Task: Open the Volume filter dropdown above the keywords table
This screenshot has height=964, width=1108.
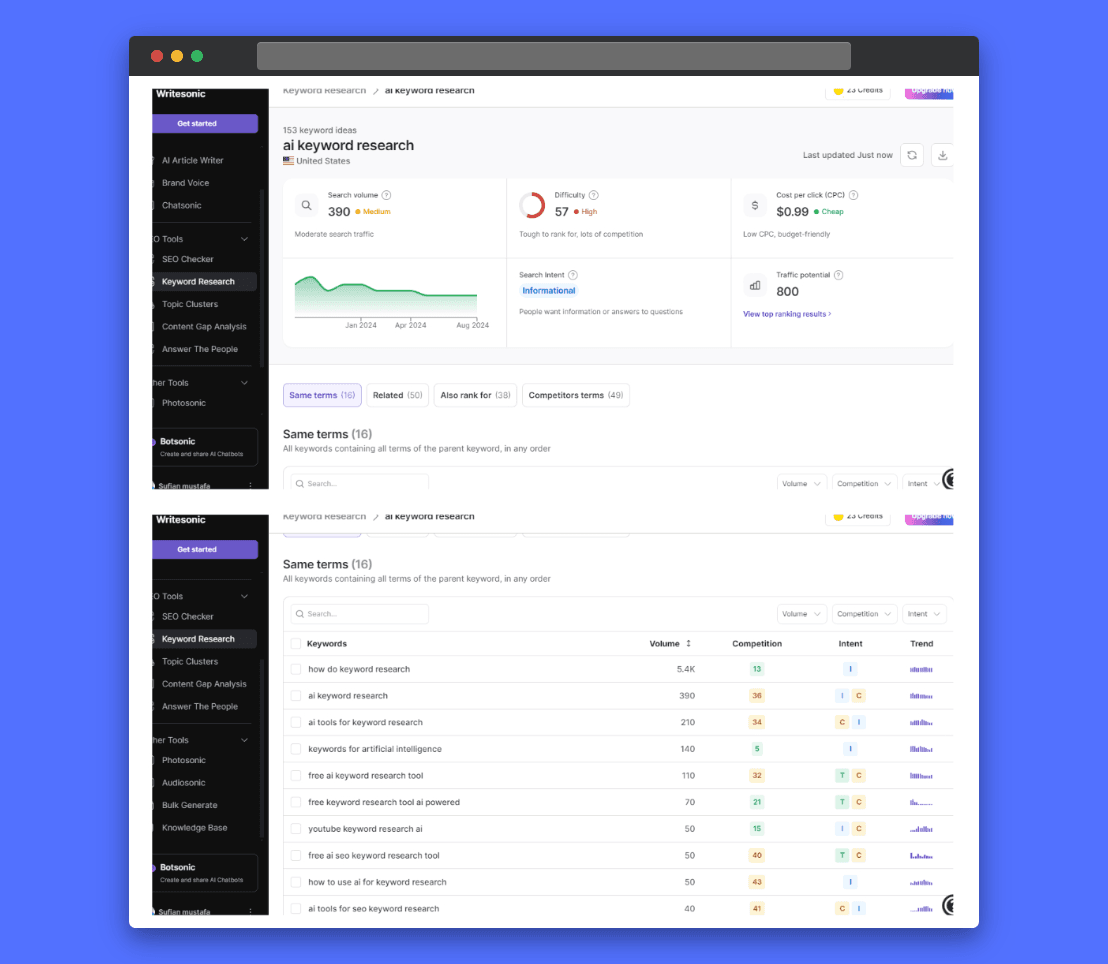Action: [x=801, y=613]
